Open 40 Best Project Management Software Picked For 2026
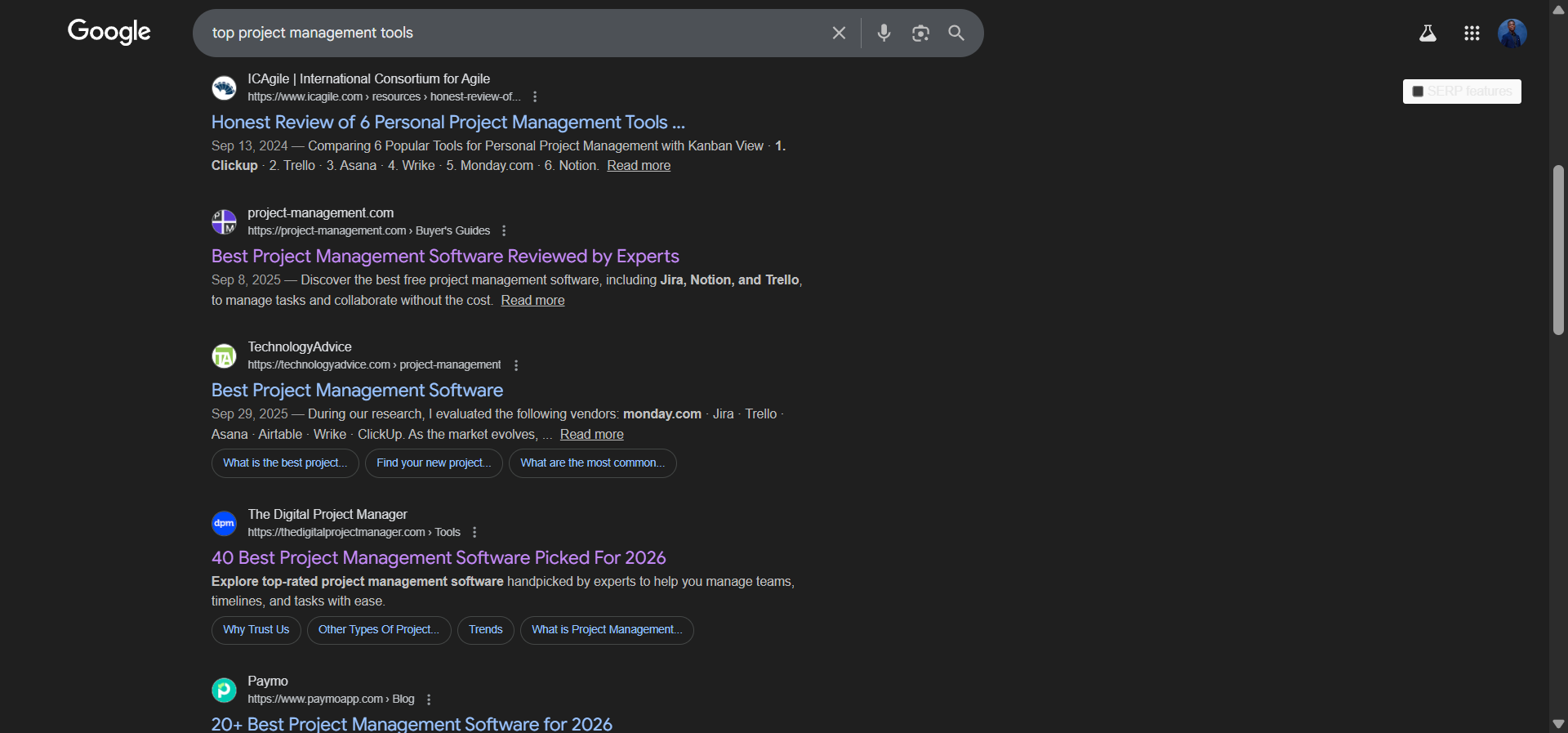 click(439, 558)
